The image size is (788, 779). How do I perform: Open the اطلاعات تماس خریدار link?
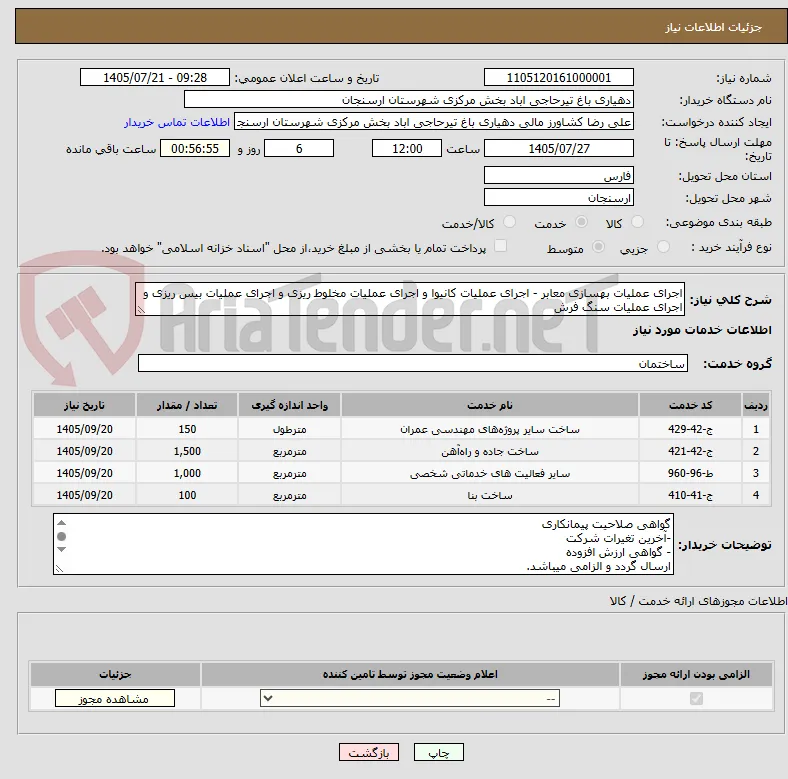(177, 122)
